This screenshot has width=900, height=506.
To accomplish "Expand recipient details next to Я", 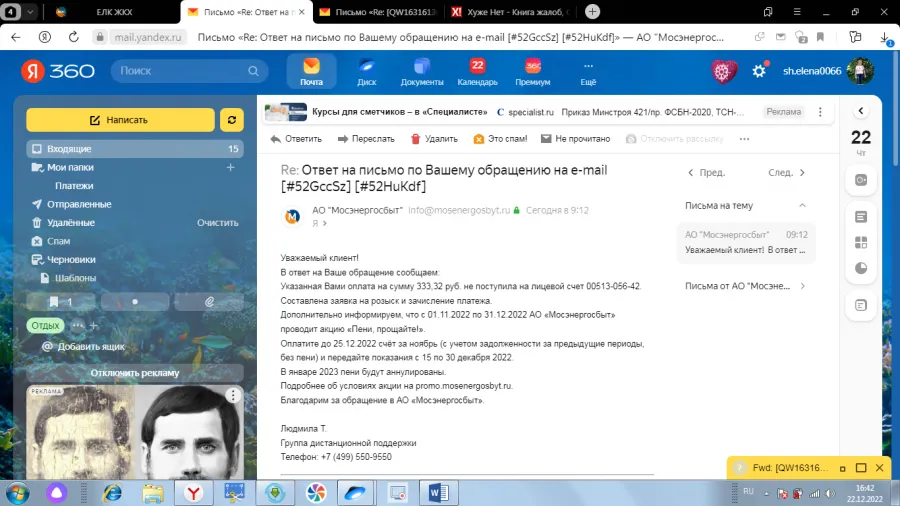I will coord(325,223).
